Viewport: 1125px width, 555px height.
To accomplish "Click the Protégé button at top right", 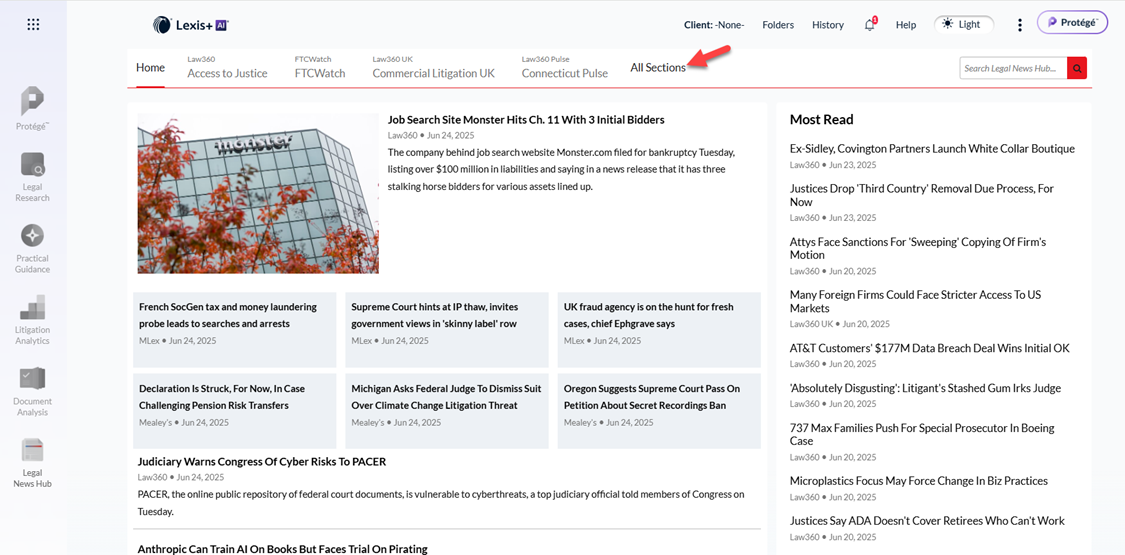I will coord(1072,23).
